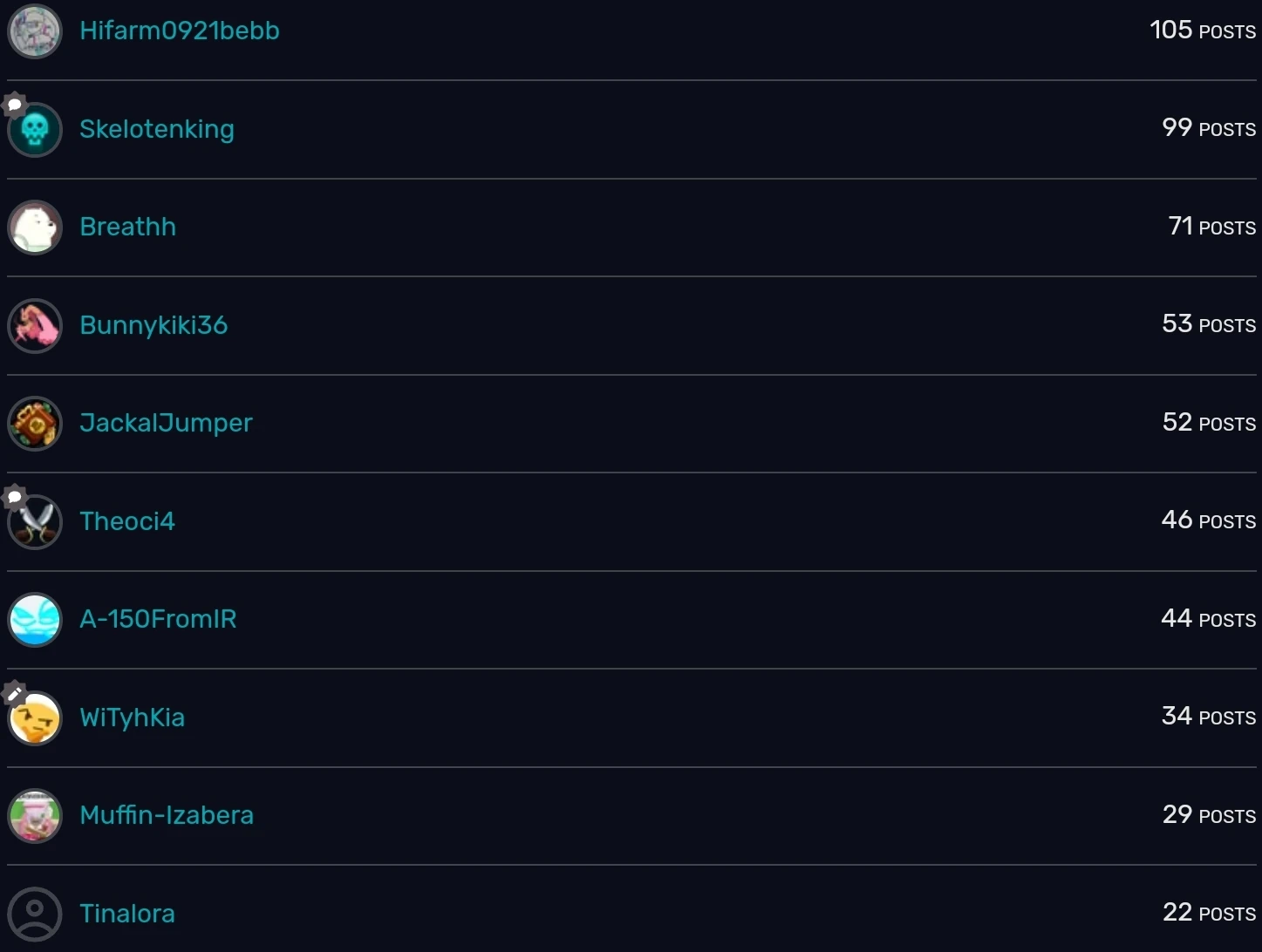Click the JackalJumper username

coord(167,423)
